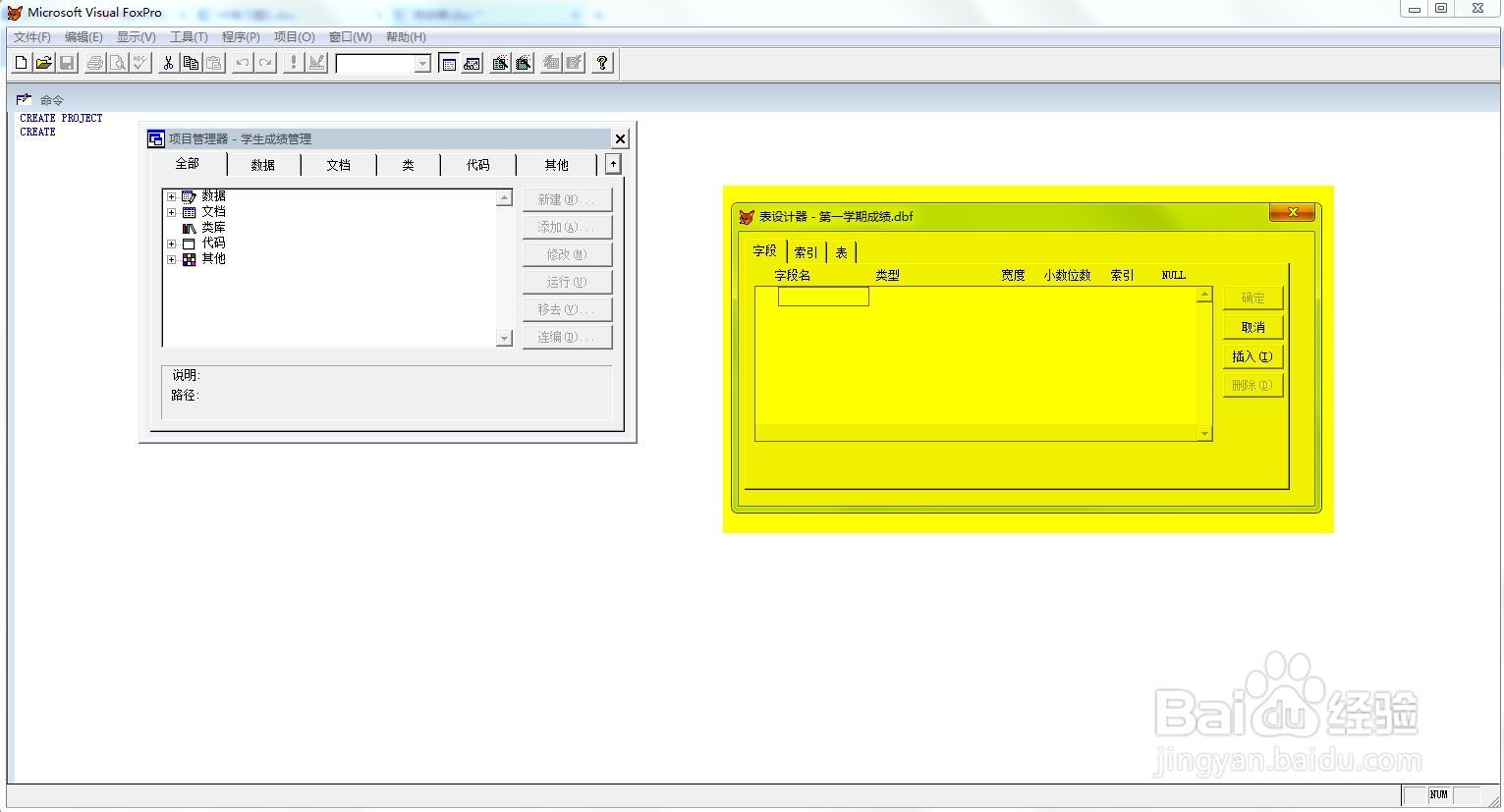Click the Modify Form ruler icon

(x=316, y=63)
